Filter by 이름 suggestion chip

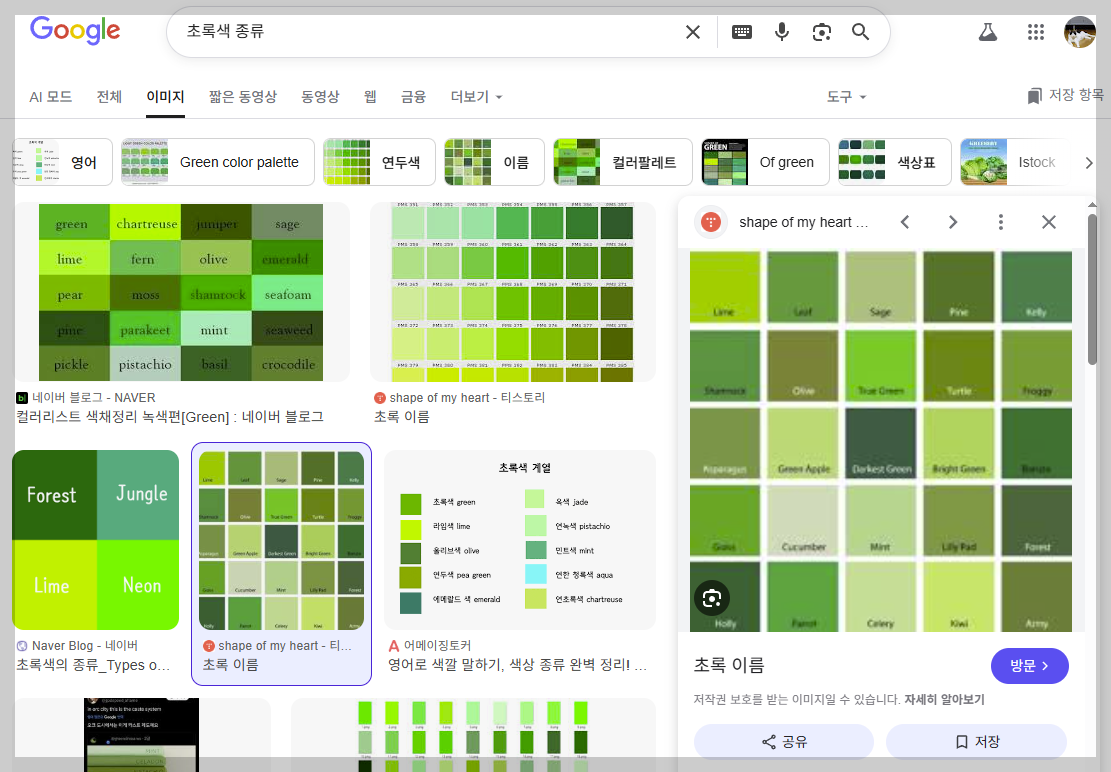point(494,162)
